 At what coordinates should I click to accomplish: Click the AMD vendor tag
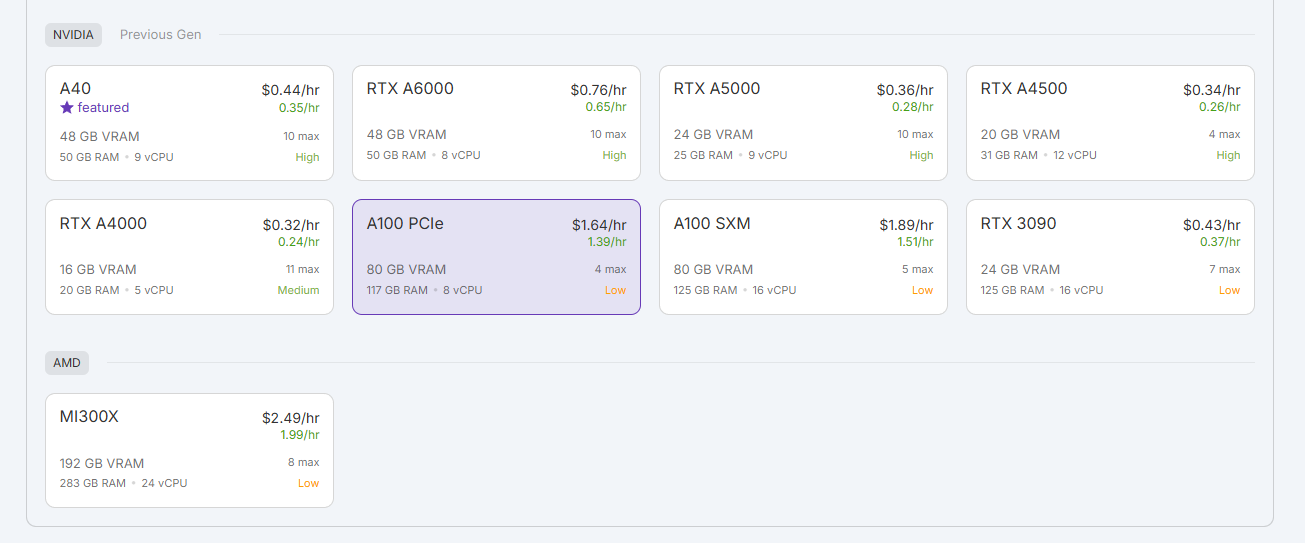tap(67, 363)
